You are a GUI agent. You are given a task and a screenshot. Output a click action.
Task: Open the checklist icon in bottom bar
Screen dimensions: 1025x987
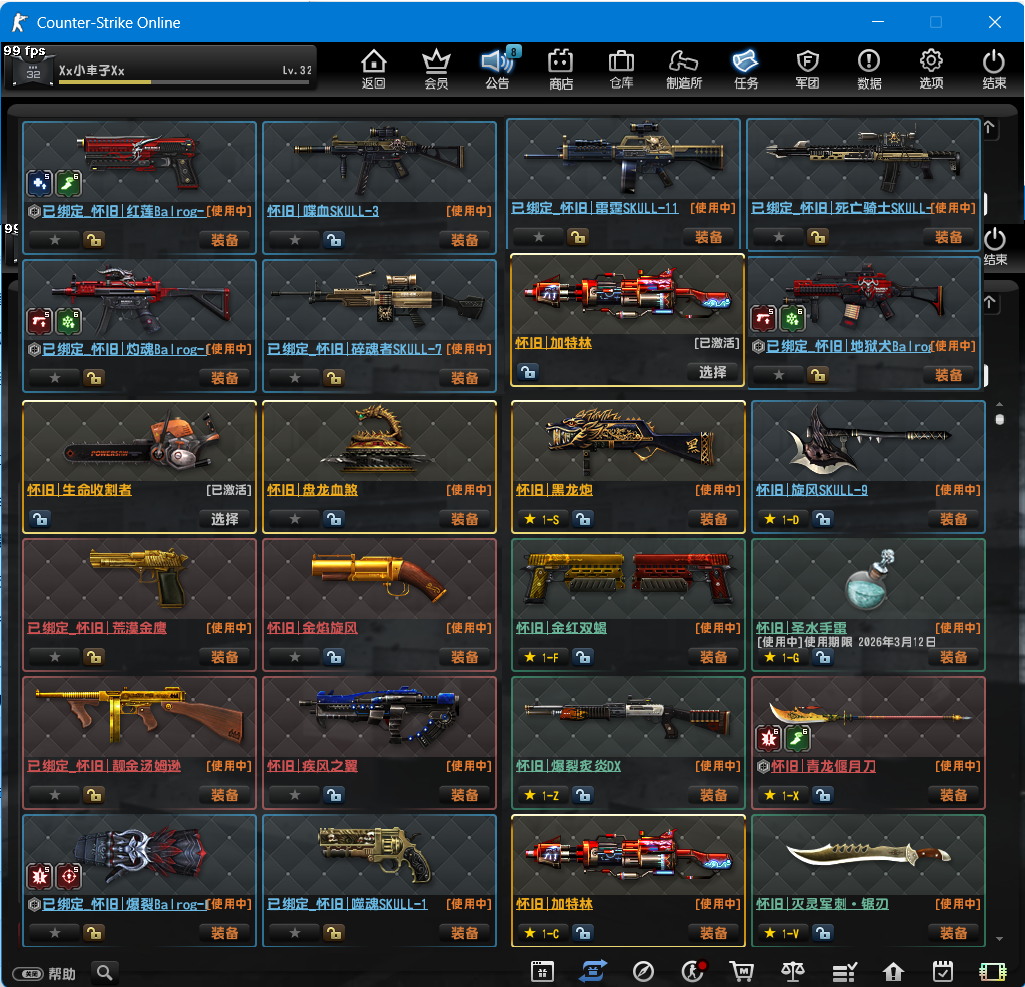tap(844, 971)
